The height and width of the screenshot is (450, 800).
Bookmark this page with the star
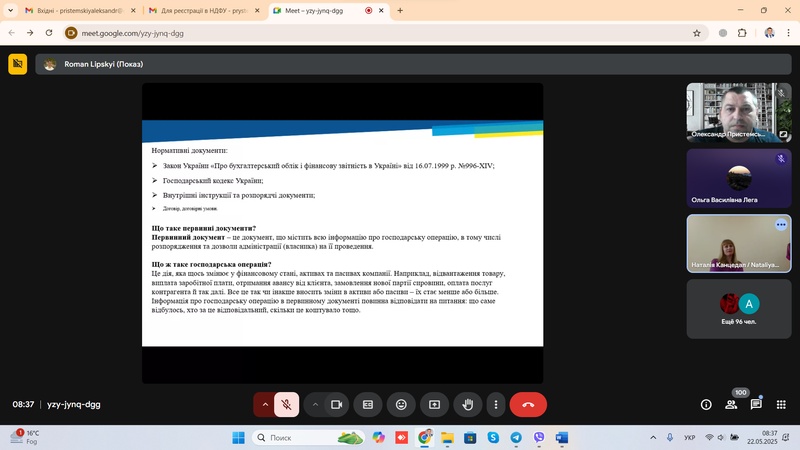point(697,33)
